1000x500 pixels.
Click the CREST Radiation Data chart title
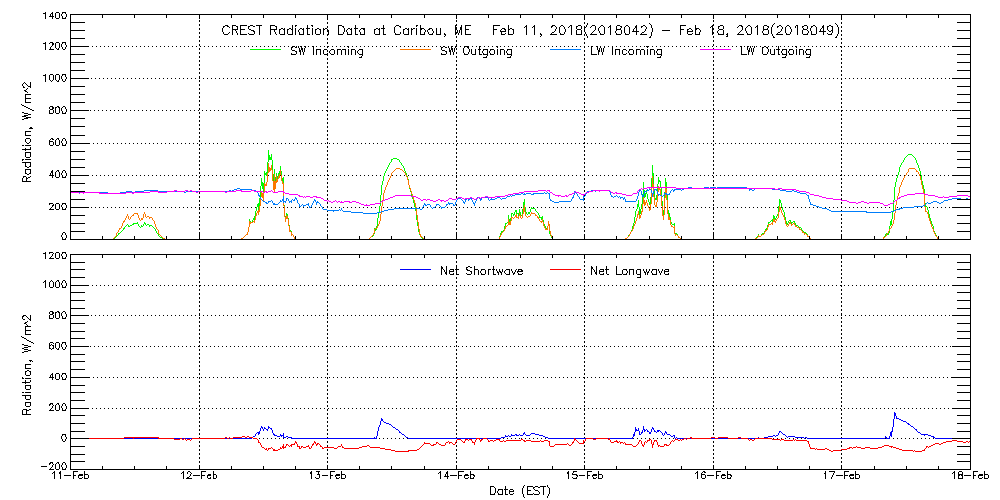(530, 31)
